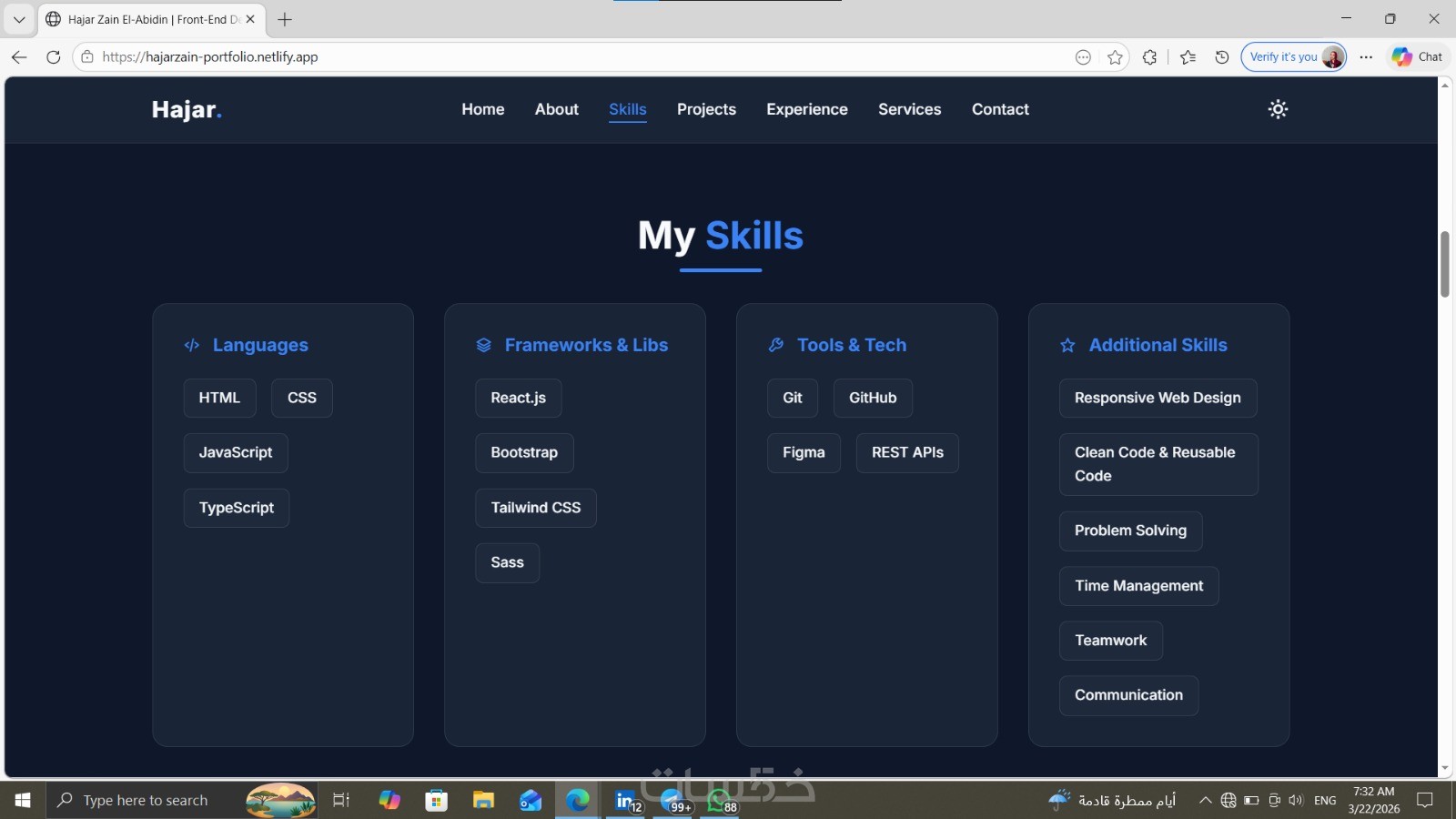Screen dimensions: 1456x819
Task: Open the taskbar weather widget
Action: point(1112,800)
